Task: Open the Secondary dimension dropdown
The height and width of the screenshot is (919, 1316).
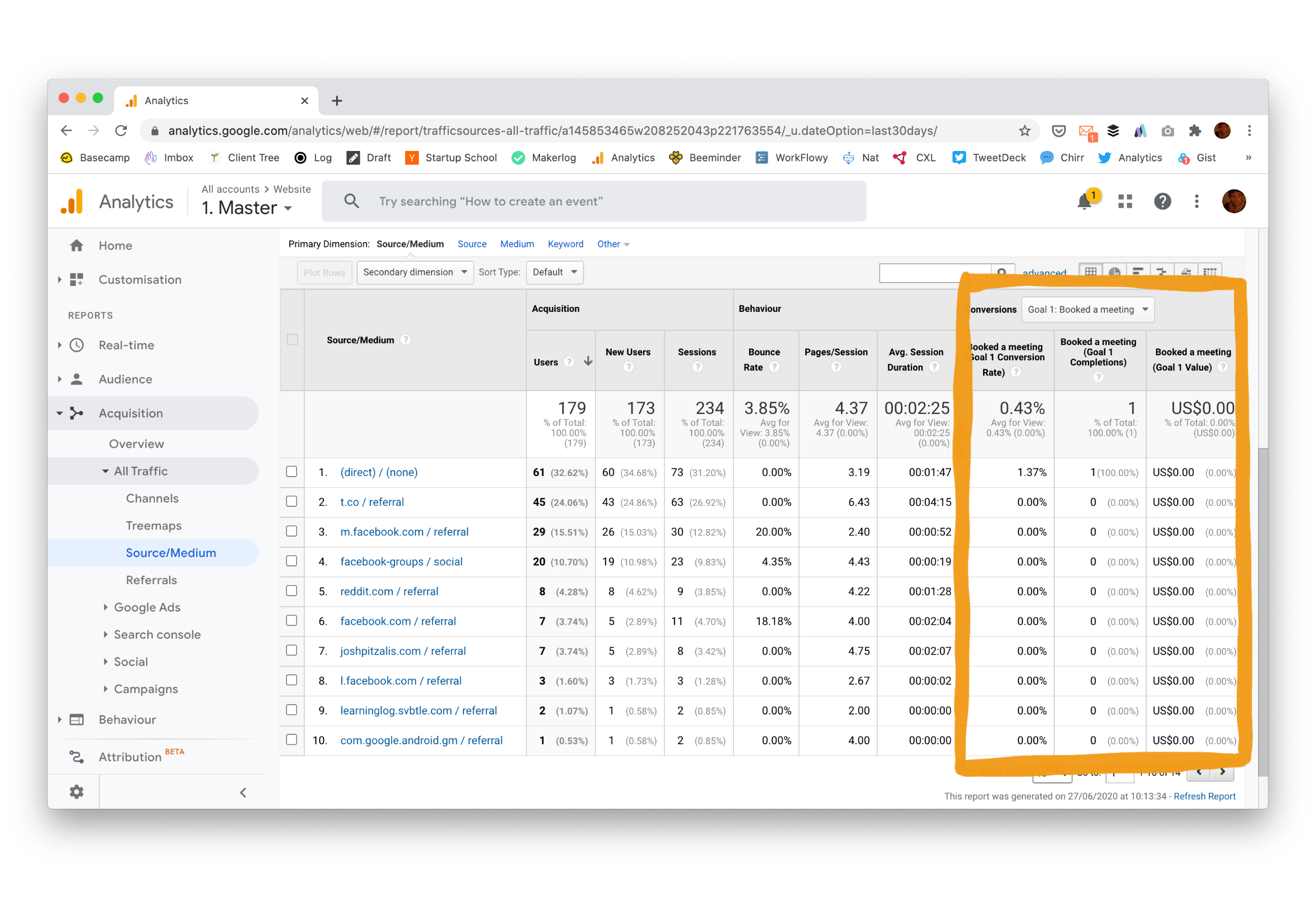Action: tap(414, 272)
